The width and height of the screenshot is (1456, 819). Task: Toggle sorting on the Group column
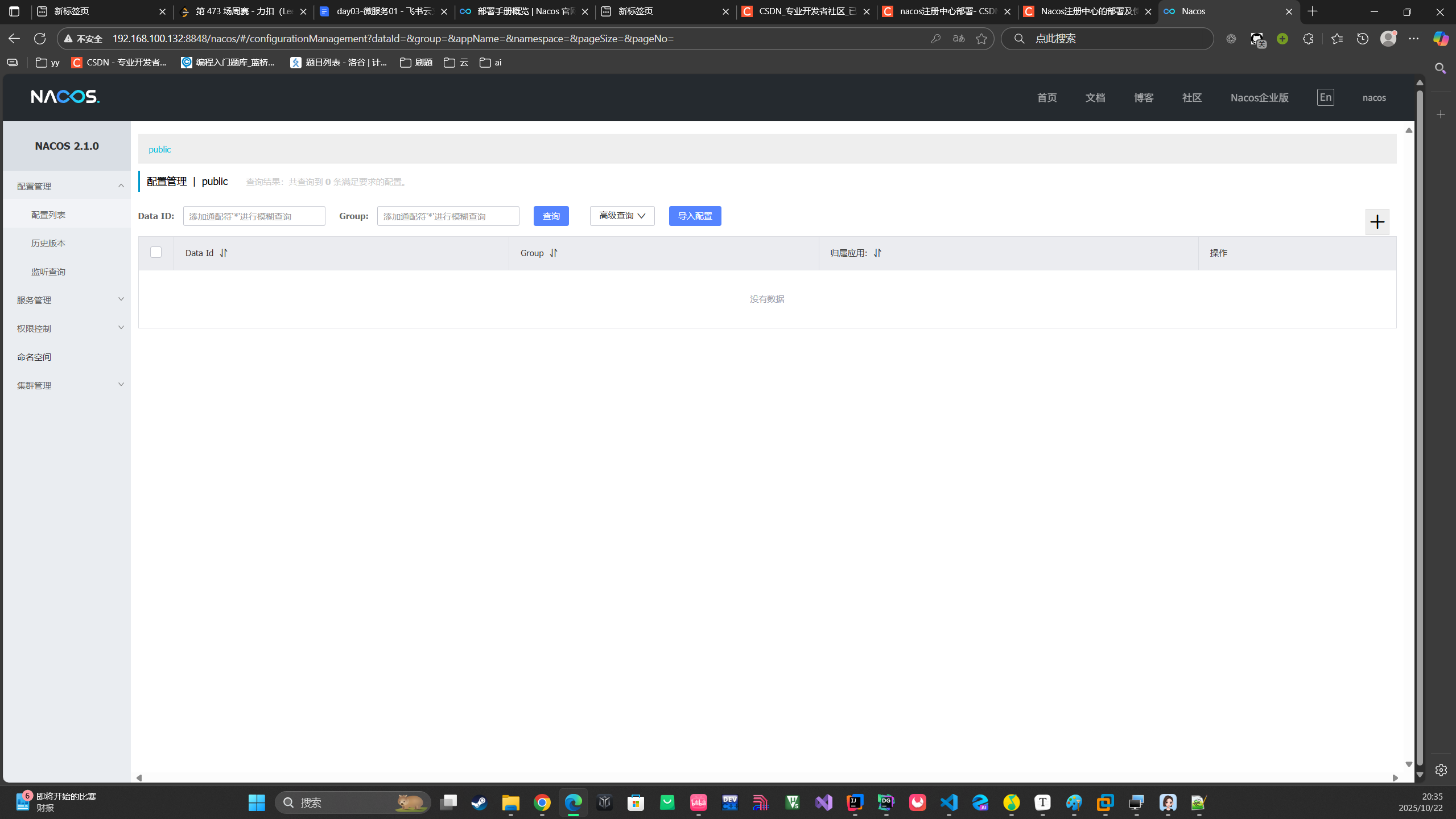(x=552, y=253)
